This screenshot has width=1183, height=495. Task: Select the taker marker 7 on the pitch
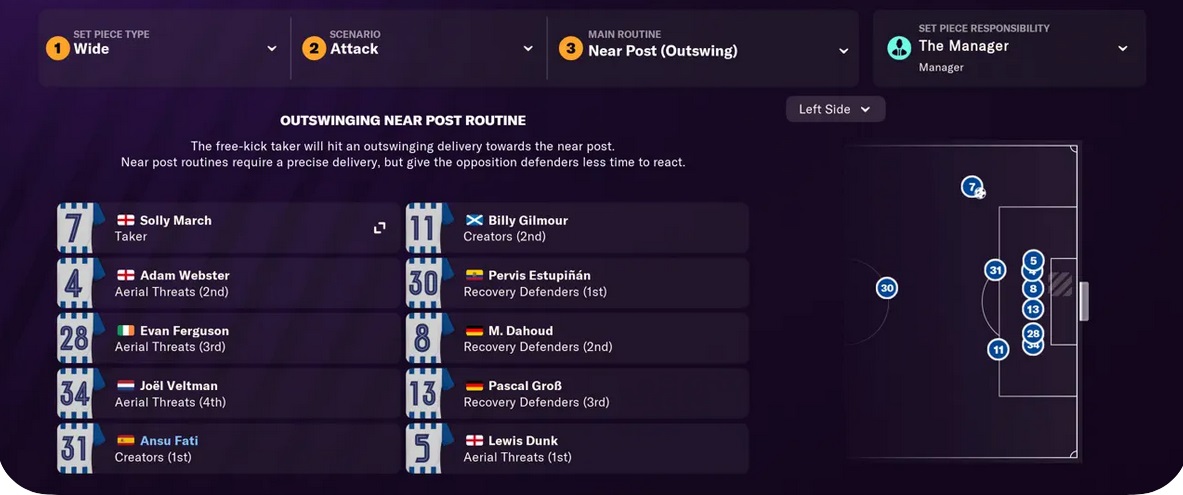[x=971, y=187]
